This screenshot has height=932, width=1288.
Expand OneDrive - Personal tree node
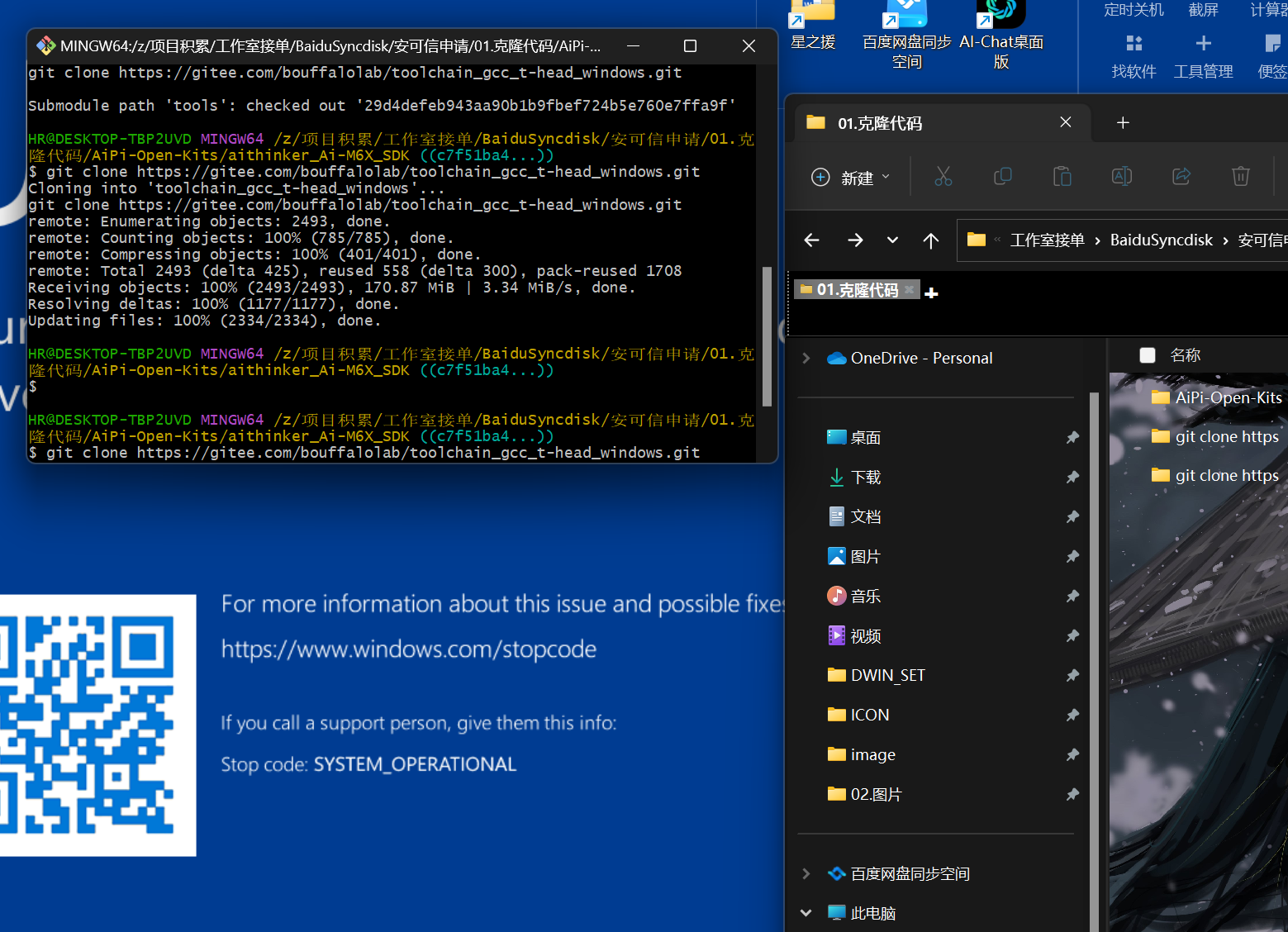click(x=806, y=358)
